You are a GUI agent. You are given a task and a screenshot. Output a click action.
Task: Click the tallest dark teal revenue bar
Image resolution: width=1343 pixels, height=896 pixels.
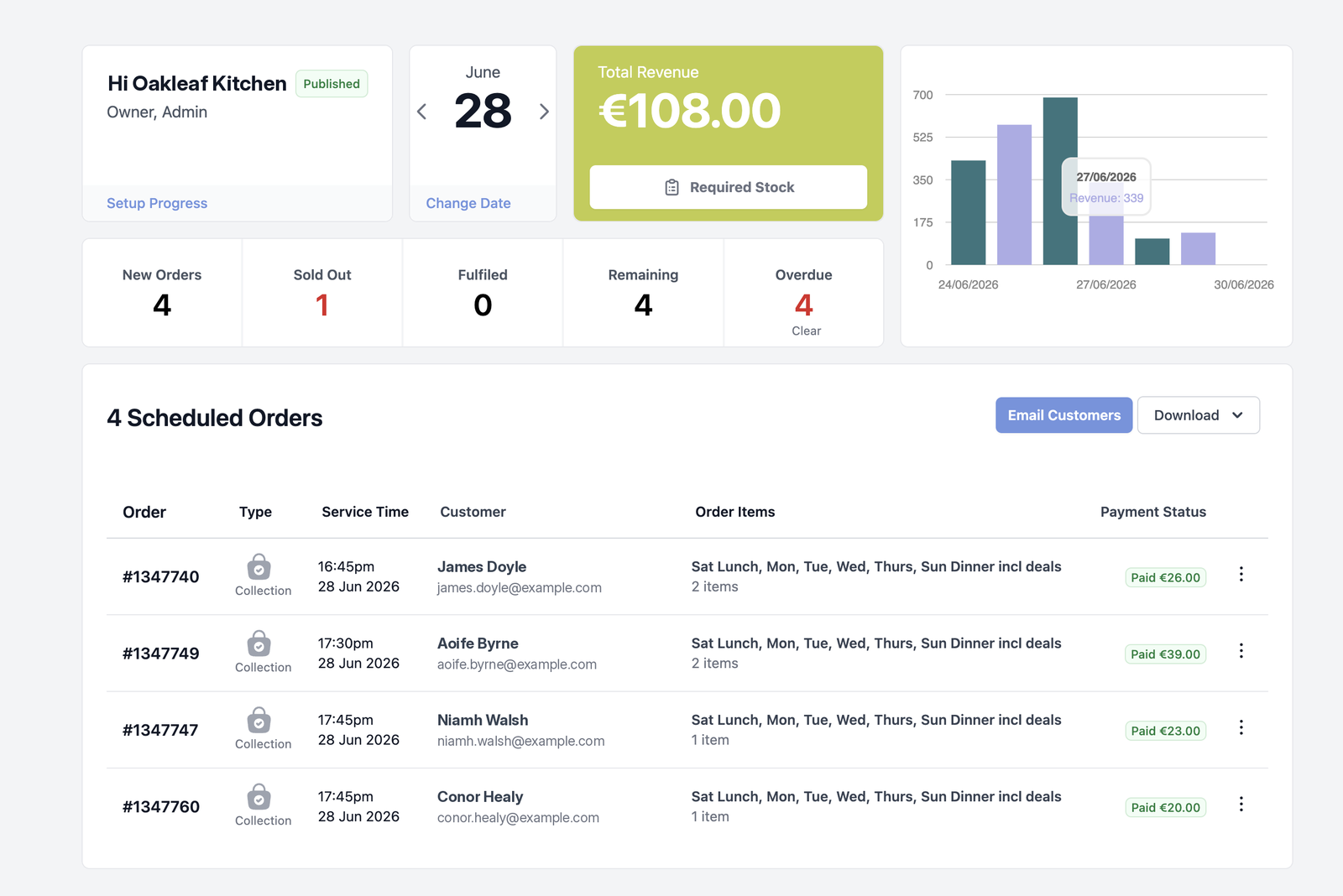(1060, 181)
